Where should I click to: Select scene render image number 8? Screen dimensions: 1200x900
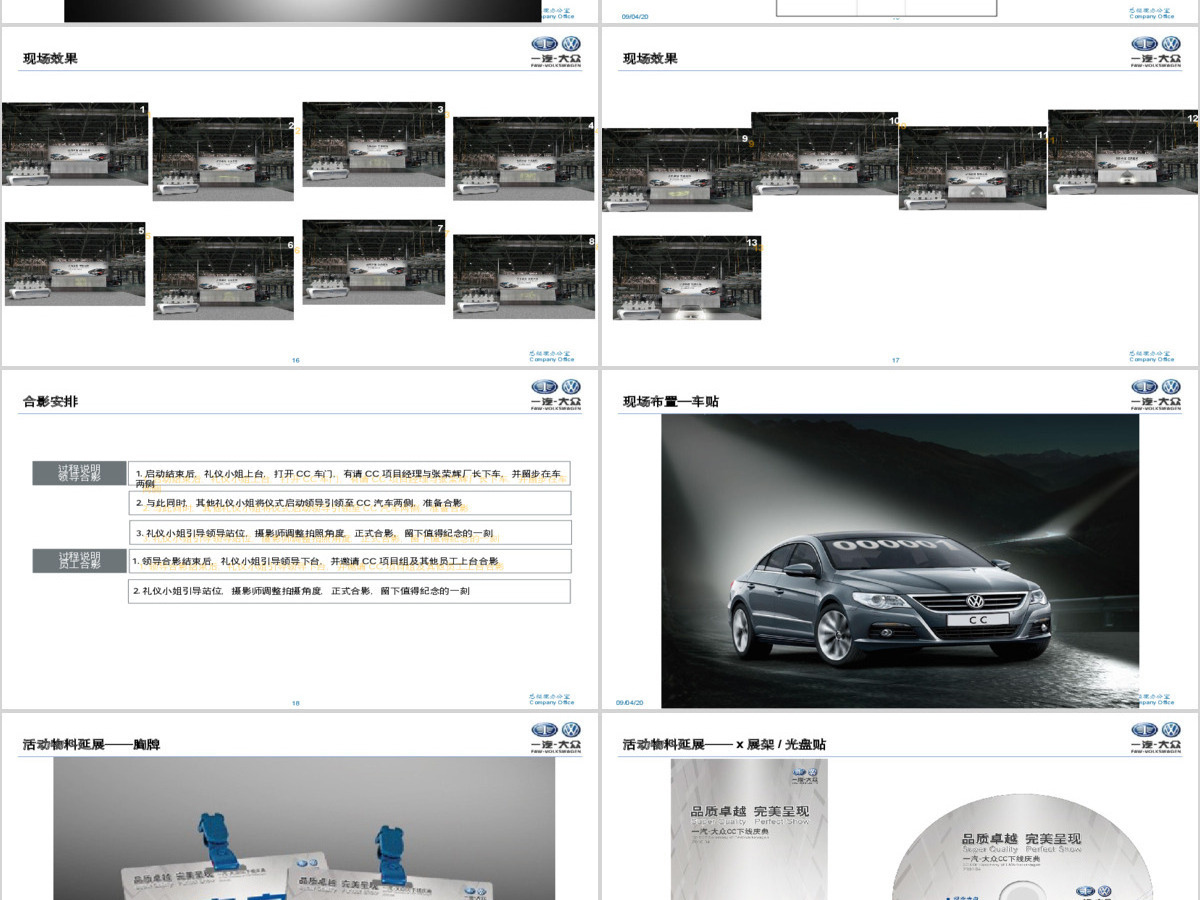click(x=524, y=276)
